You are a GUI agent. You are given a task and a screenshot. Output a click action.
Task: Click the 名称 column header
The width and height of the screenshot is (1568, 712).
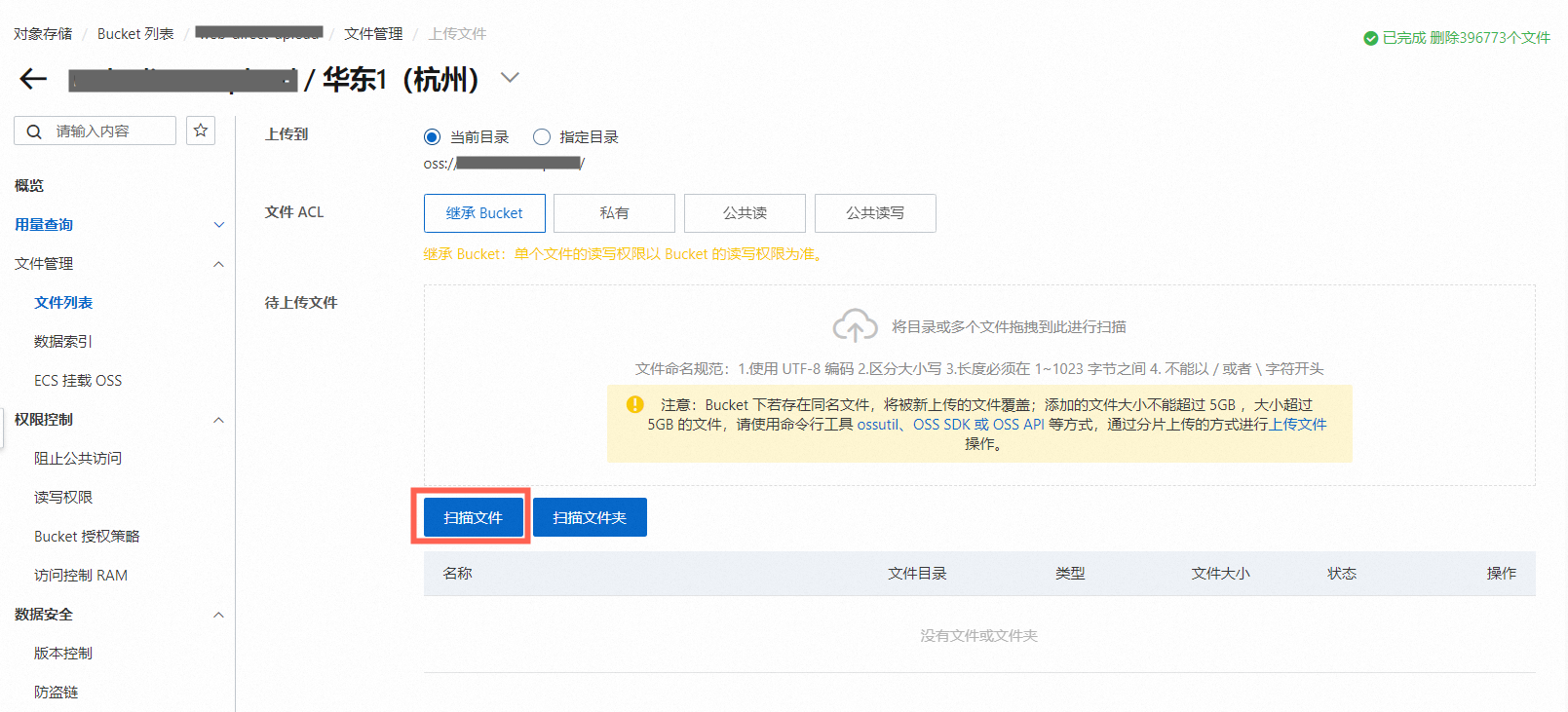pos(458,574)
